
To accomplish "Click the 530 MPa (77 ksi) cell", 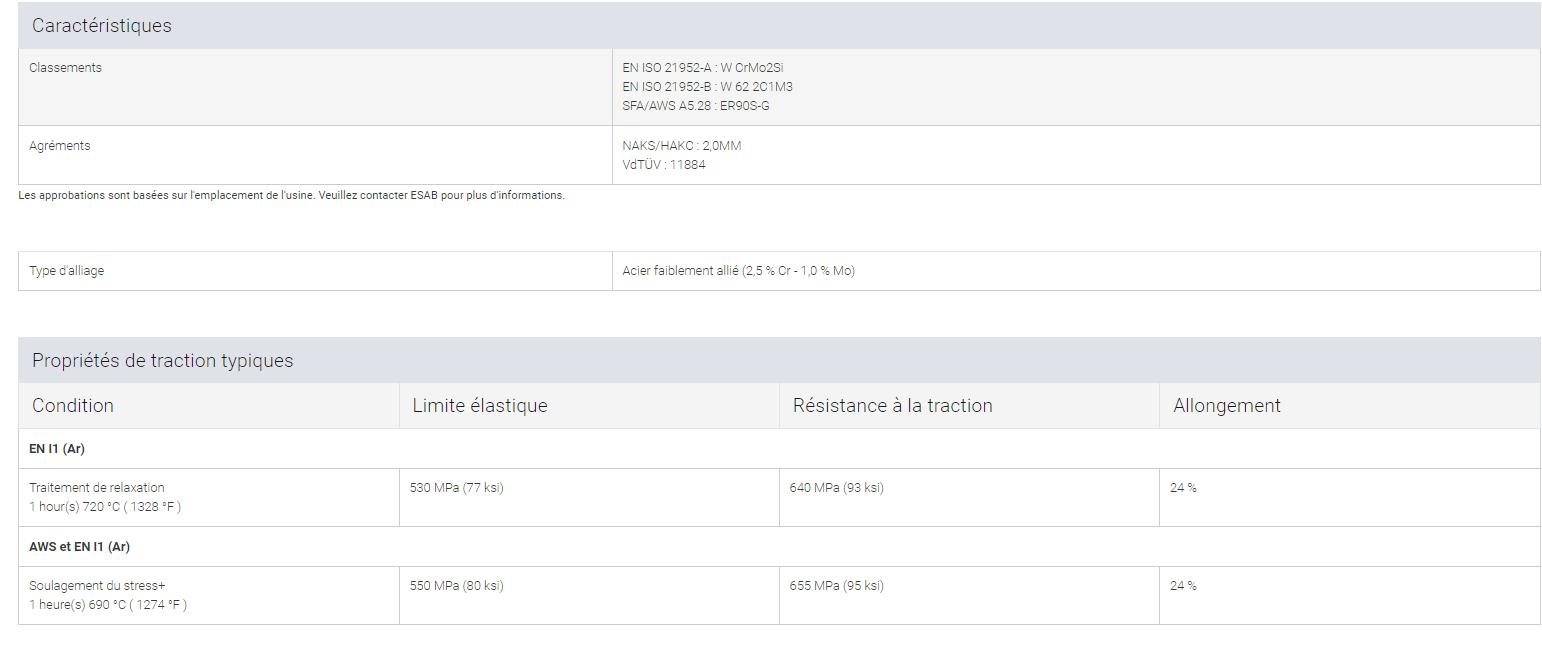I will [456, 488].
